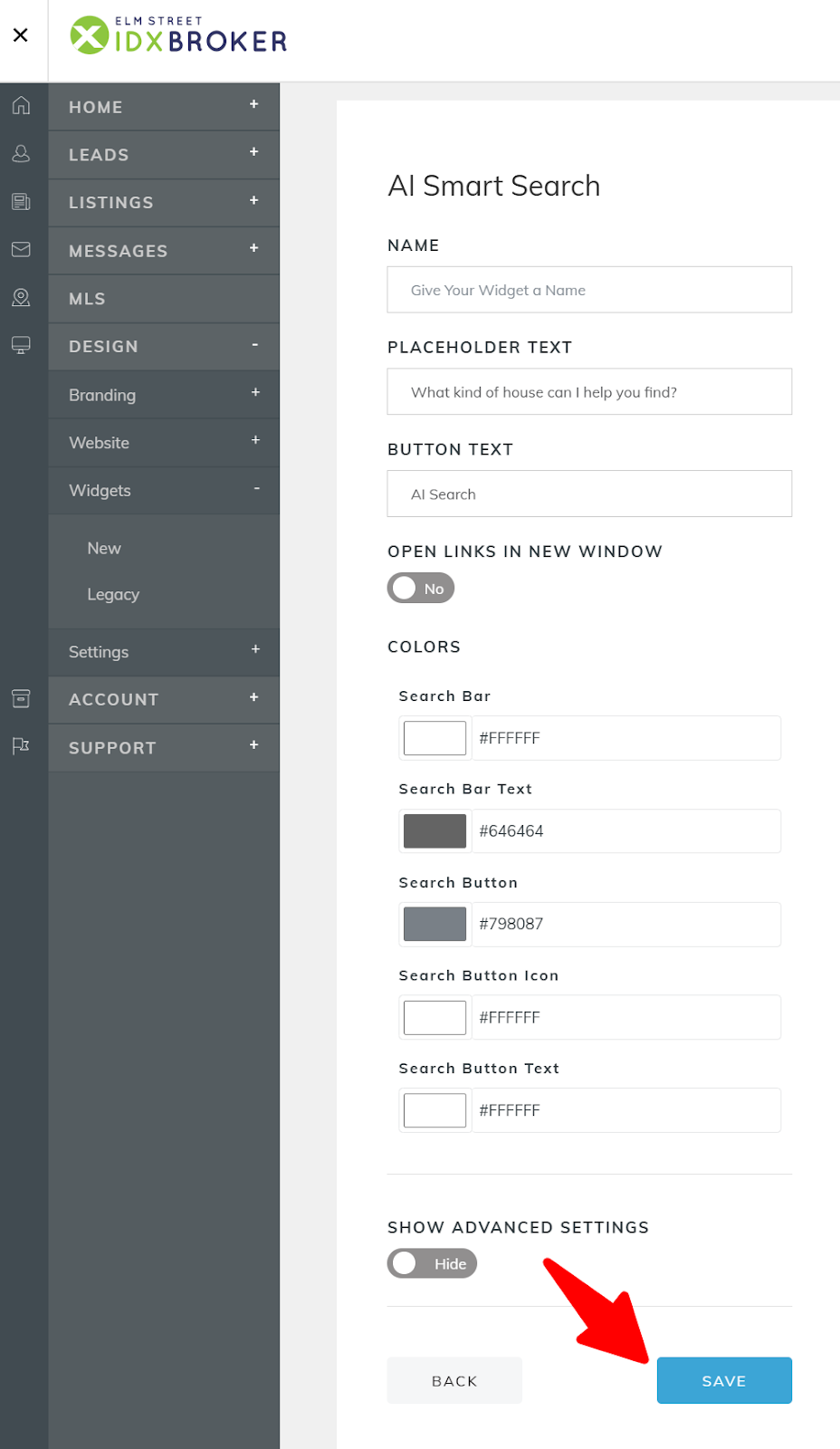Open the Leads person icon

[21, 154]
